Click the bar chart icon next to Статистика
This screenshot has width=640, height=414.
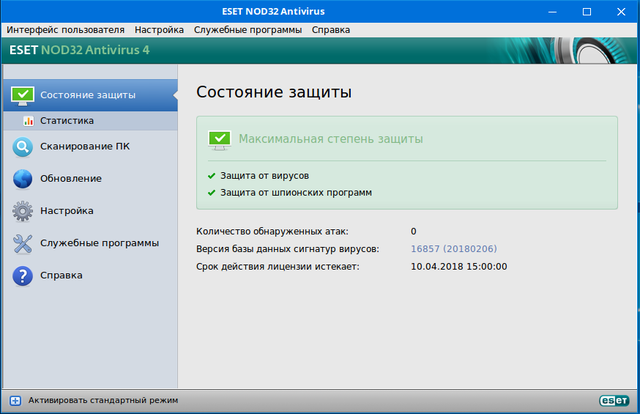tap(28, 121)
